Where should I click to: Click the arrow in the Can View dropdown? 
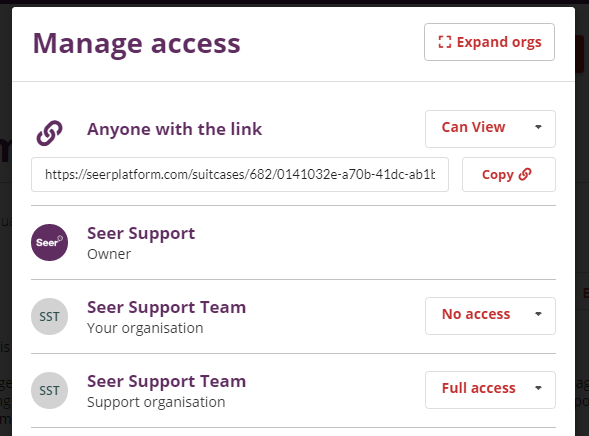pos(538,127)
